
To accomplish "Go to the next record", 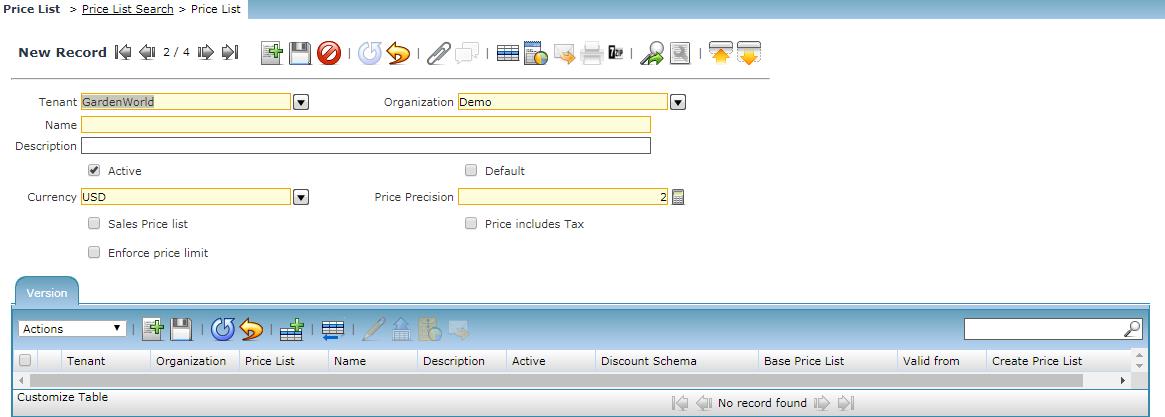I will (206, 52).
